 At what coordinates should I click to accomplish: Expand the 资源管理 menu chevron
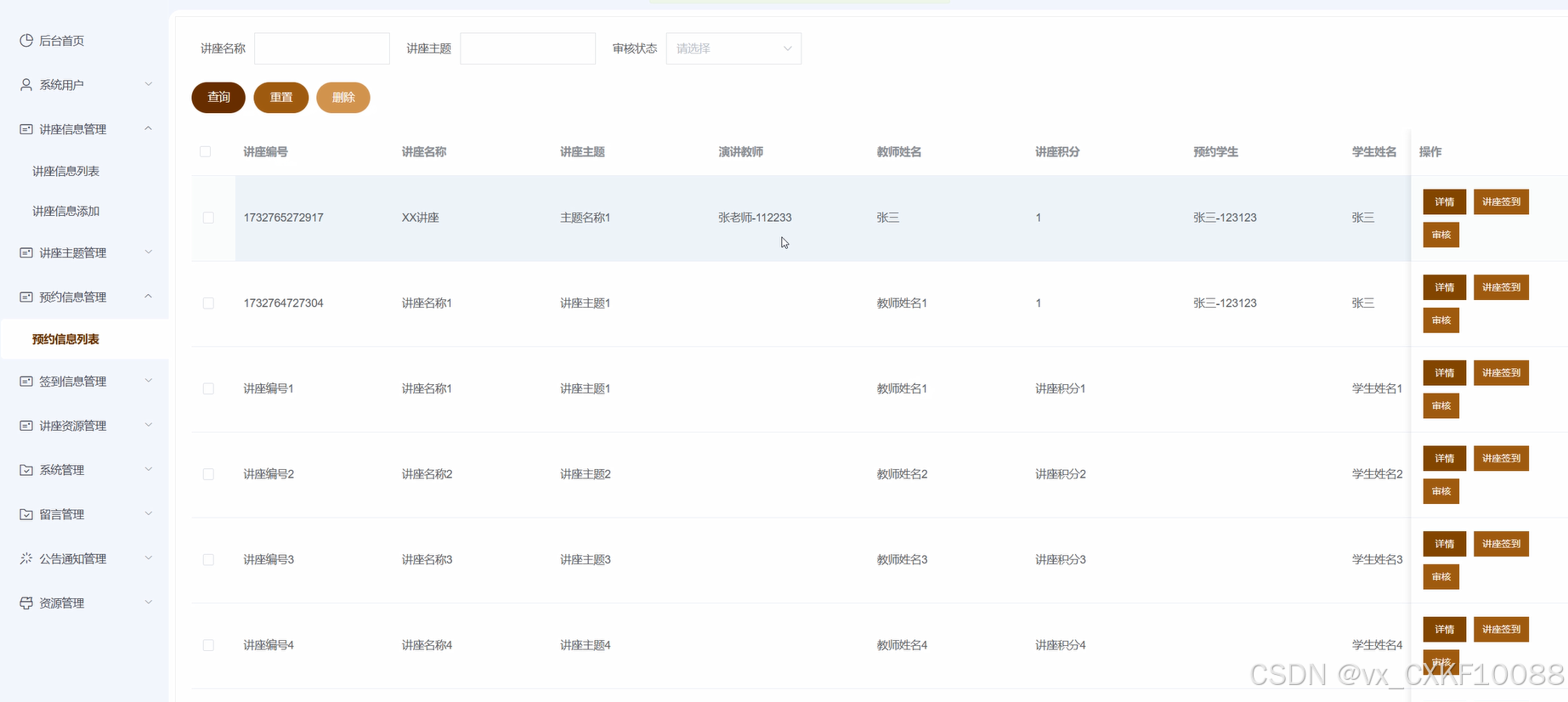click(149, 602)
